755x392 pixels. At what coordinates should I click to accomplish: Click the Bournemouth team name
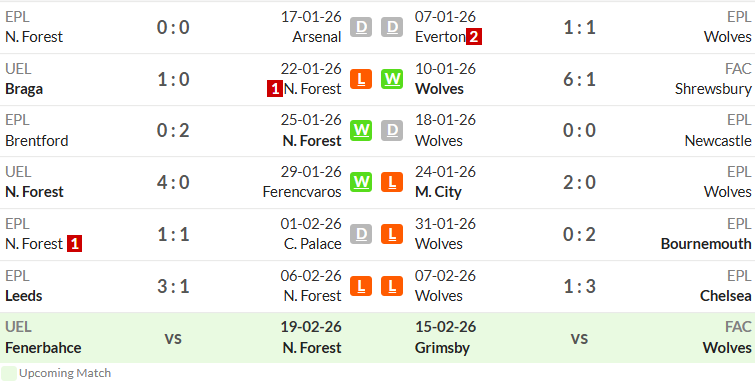706,244
